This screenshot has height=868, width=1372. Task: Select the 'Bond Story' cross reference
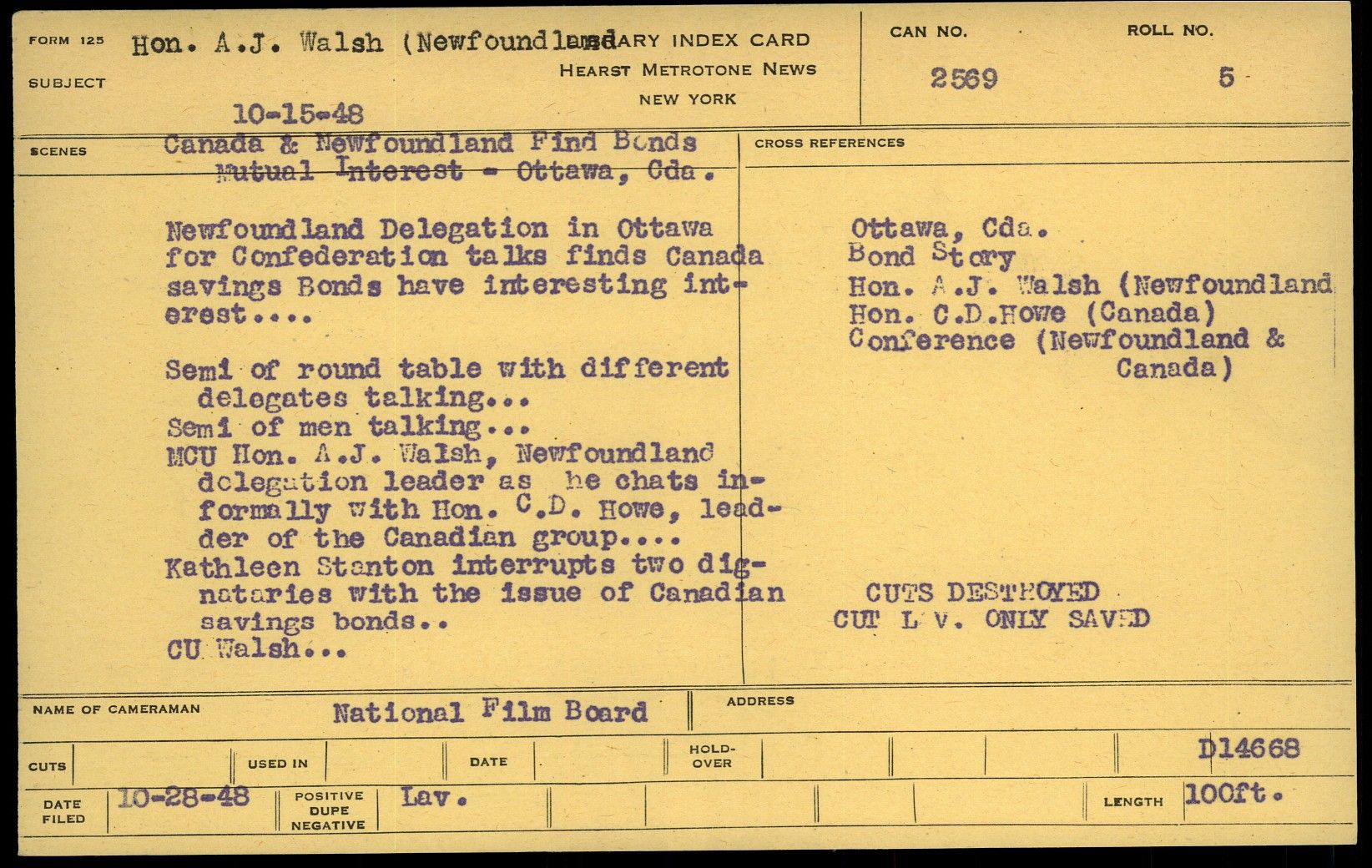pos(931,256)
